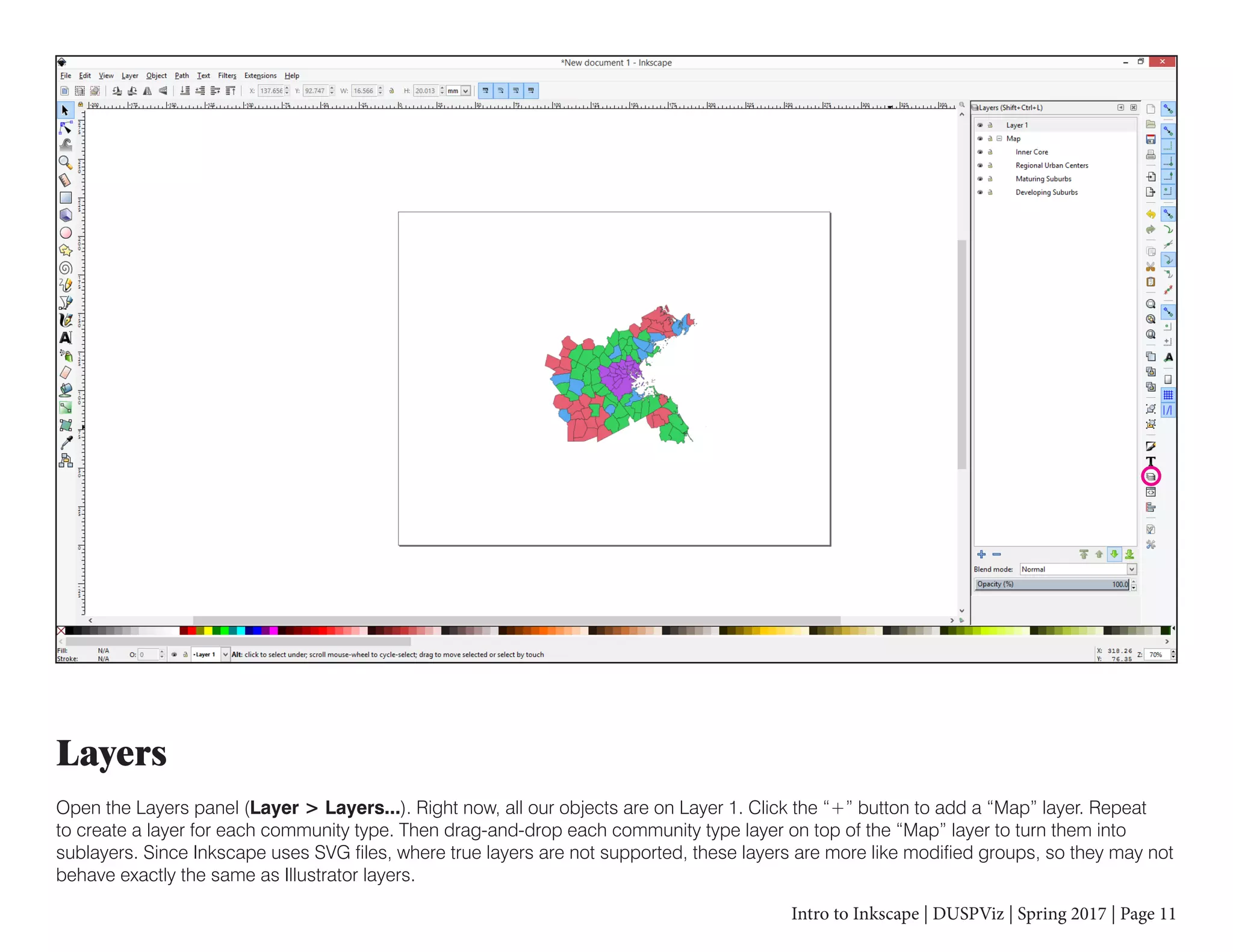Open Layers dialog from command bar
Screen dimensions: 1233x952
tap(1151, 477)
